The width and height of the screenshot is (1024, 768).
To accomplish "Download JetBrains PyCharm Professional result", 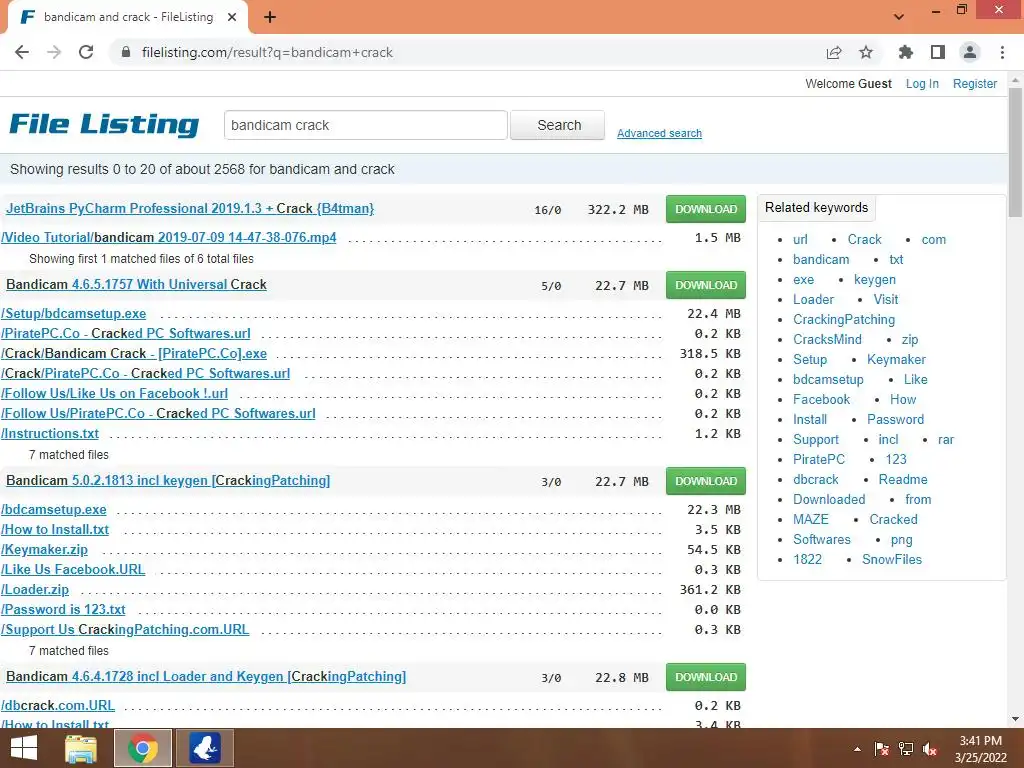I will [706, 209].
